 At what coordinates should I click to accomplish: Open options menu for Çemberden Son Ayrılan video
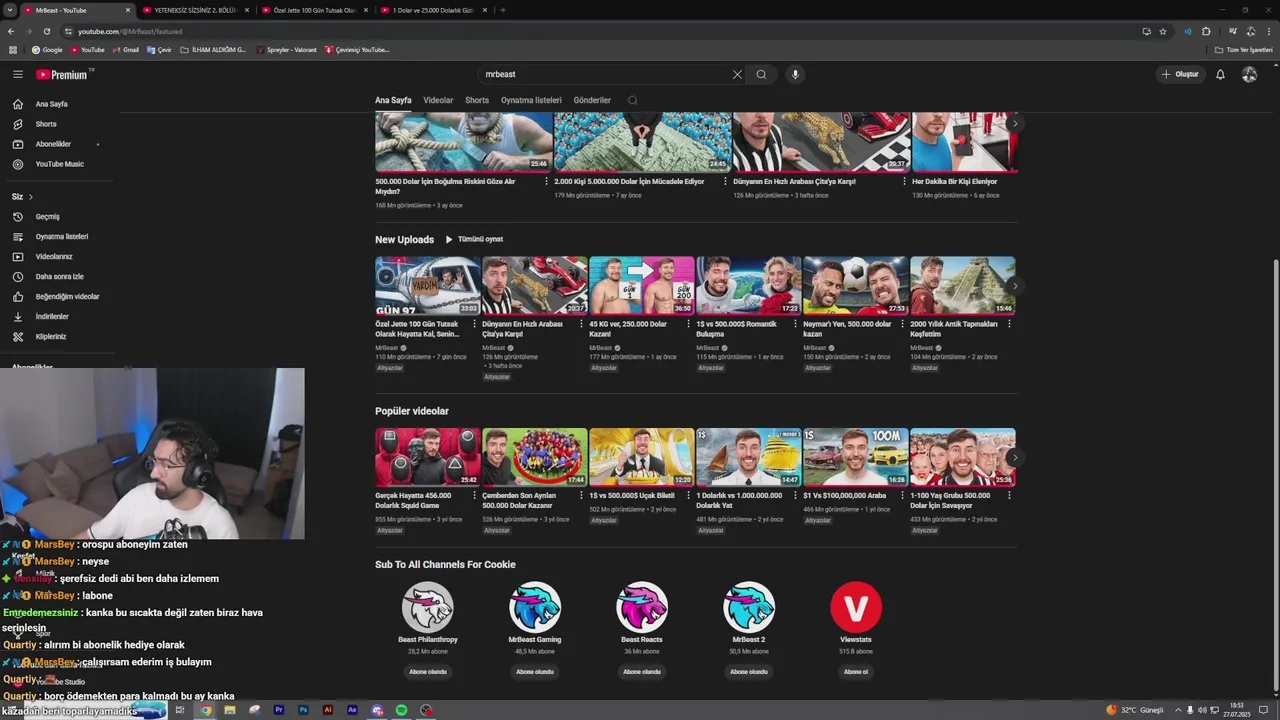click(583, 496)
